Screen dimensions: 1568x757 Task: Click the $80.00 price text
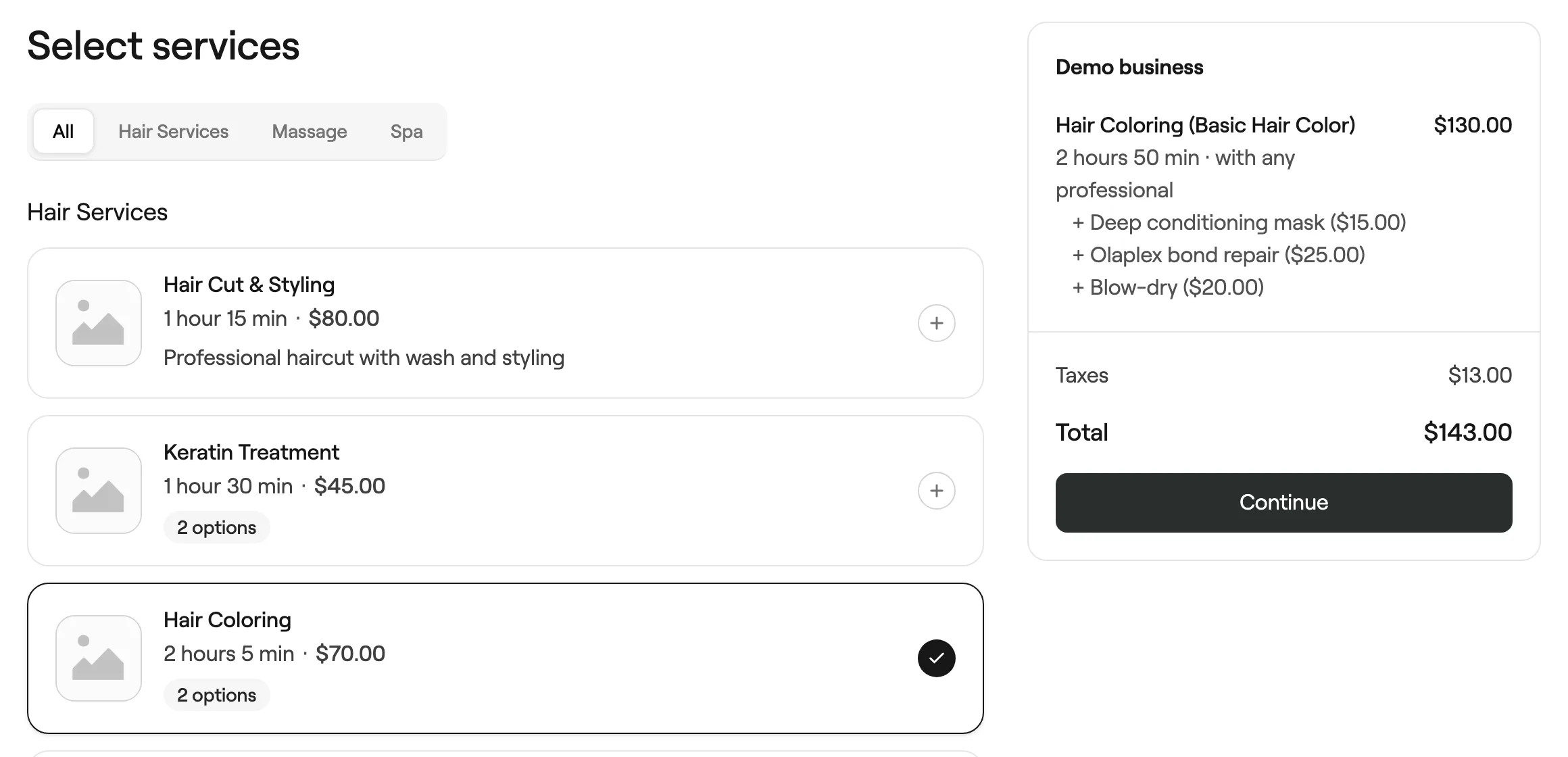pos(344,318)
